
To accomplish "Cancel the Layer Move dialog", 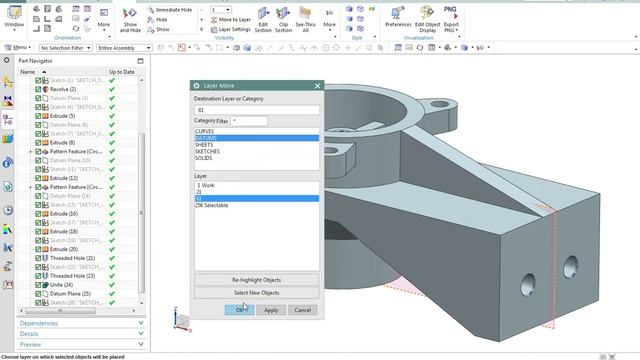I will (x=302, y=310).
